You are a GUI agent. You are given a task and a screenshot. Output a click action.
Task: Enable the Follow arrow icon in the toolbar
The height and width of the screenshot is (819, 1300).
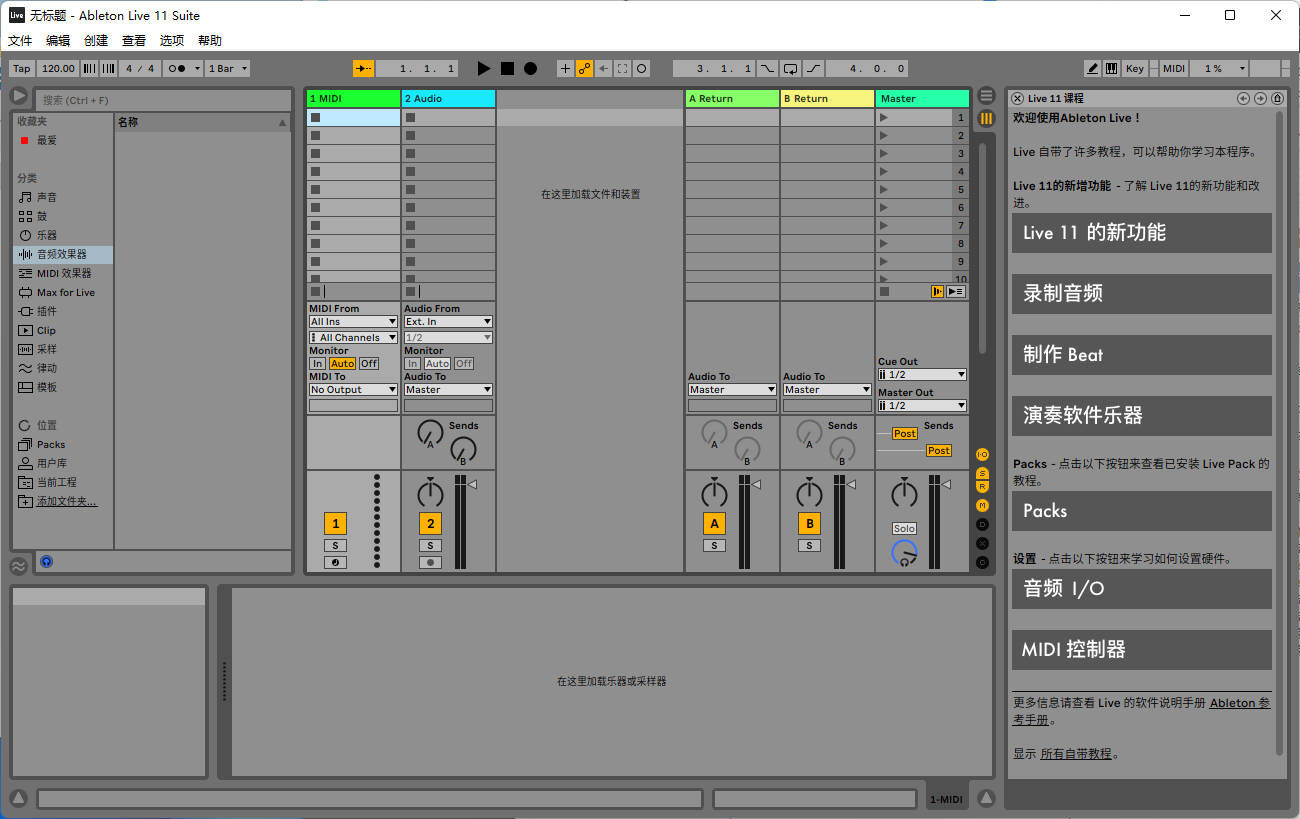[363, 68]
